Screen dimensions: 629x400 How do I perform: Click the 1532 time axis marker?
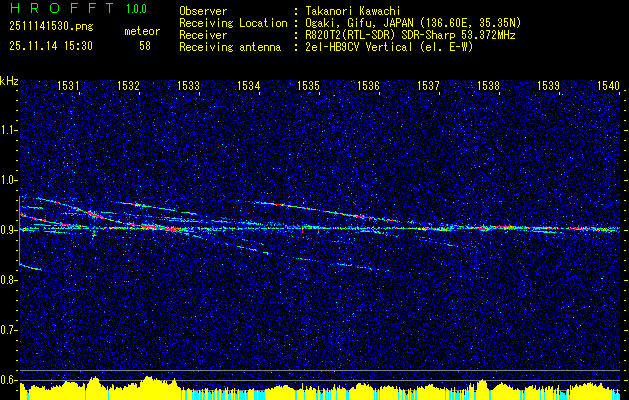click(x=128, y=85)
